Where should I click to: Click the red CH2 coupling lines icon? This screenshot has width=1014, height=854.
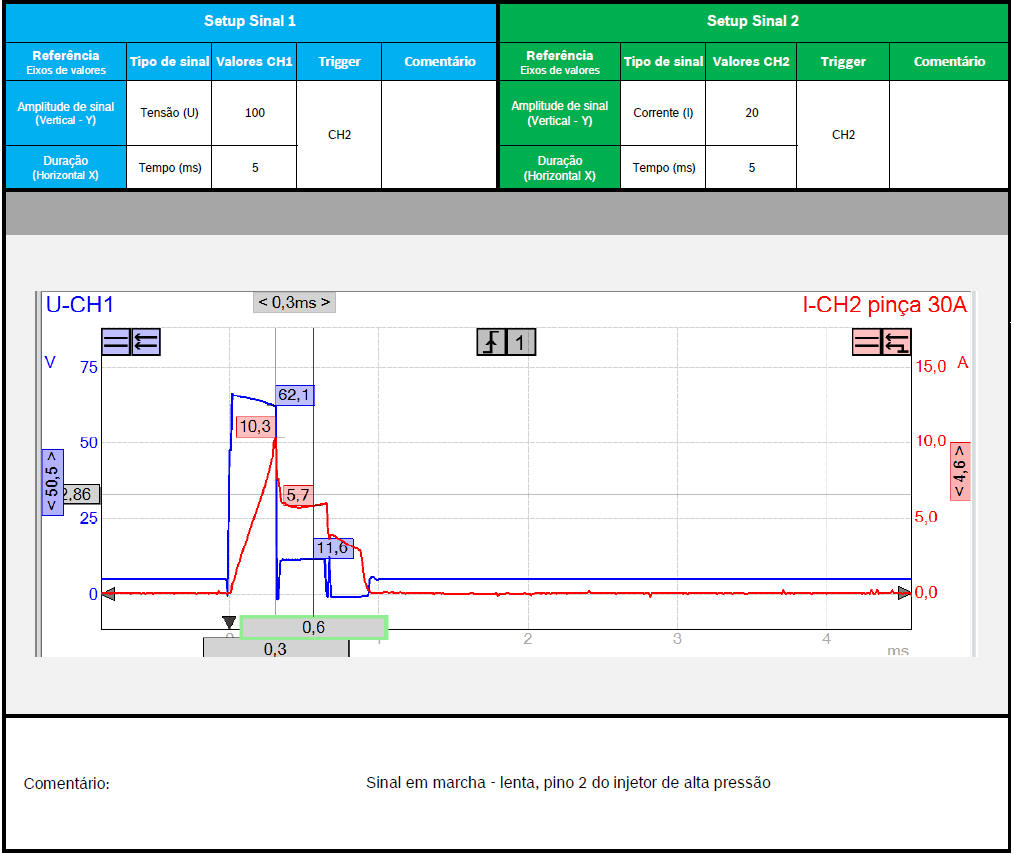point(867,342)
